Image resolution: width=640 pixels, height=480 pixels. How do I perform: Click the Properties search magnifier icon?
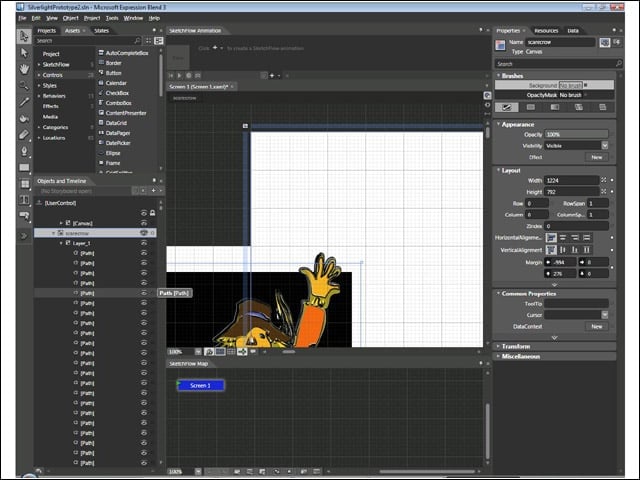618,64
